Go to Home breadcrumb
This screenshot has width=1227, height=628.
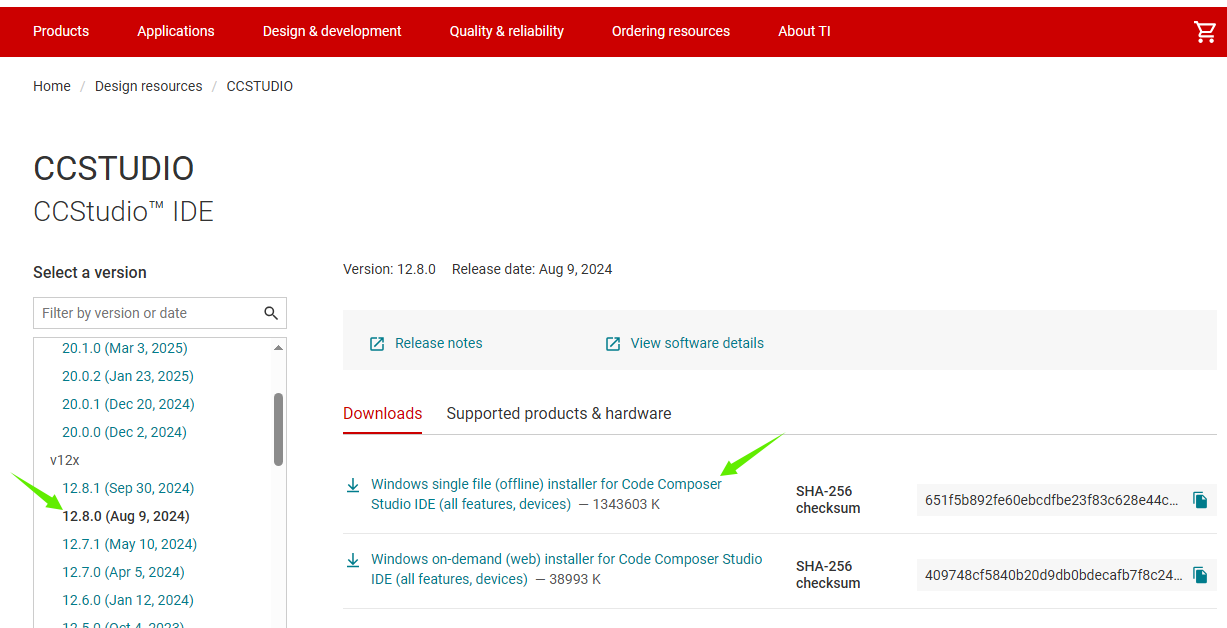tap(52, 86)
